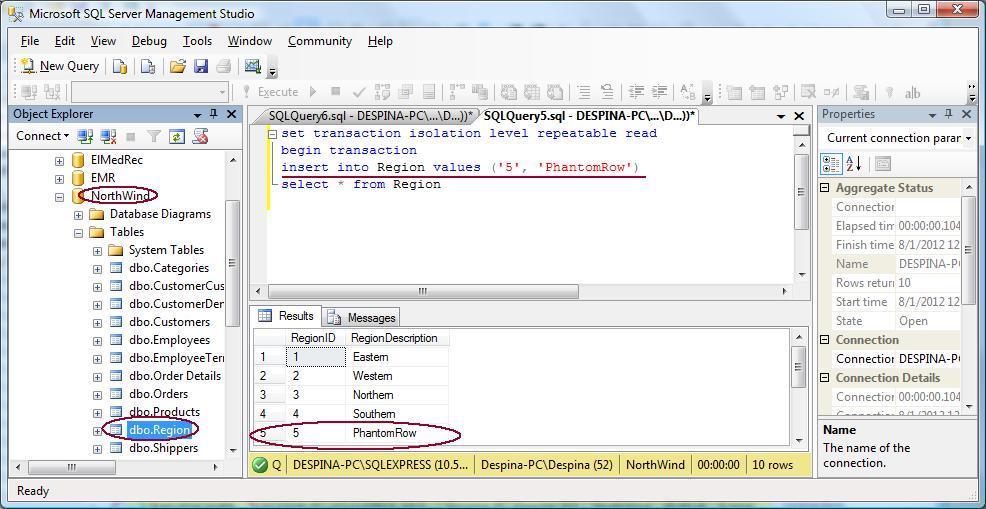
Task: Pin the Object Explorer panel
Action: pyautogui.click(x=214, y=114)
